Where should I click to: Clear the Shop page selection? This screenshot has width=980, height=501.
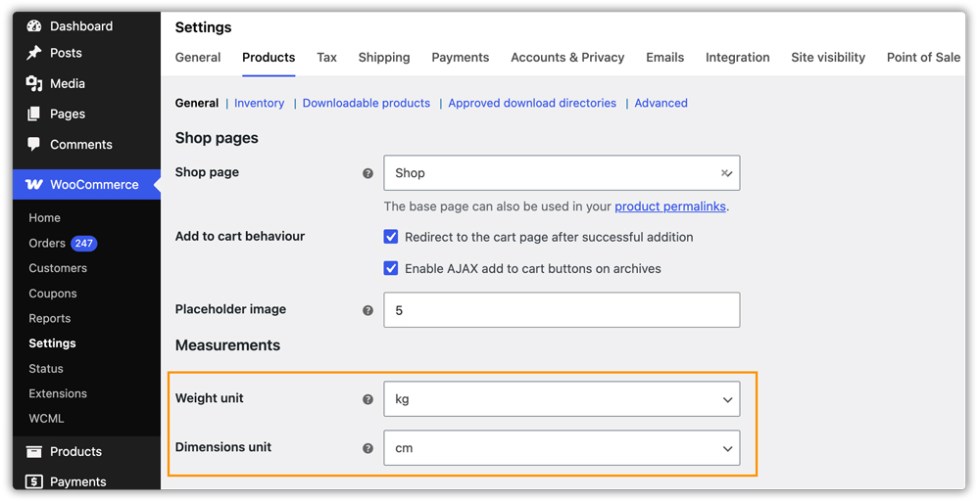(724, 173)
